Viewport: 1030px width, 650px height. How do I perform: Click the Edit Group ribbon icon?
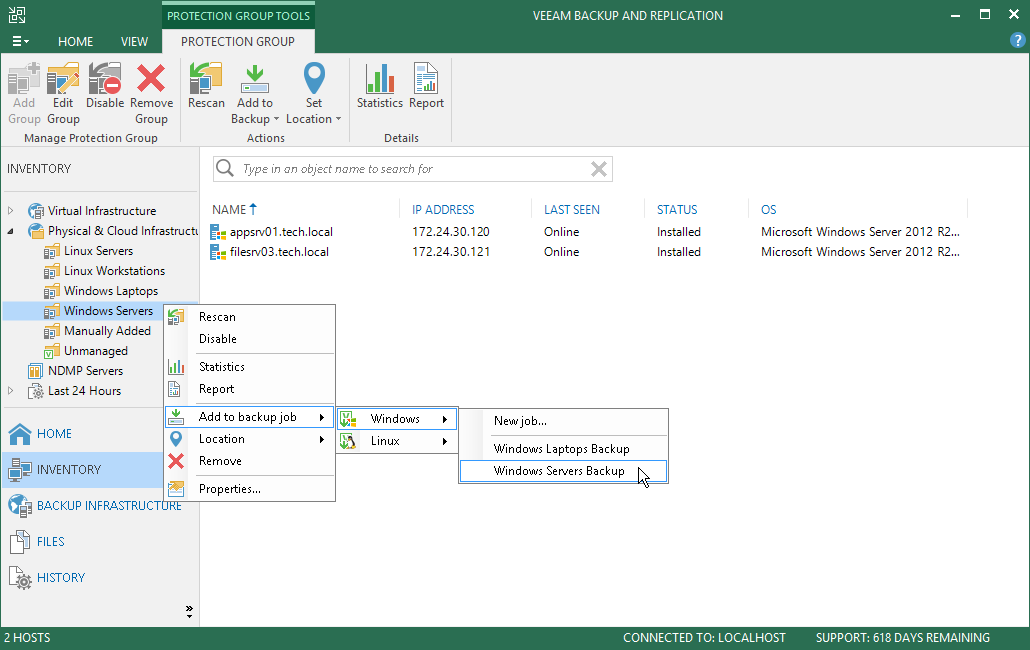pyautogui.click(x=63, y=79)
